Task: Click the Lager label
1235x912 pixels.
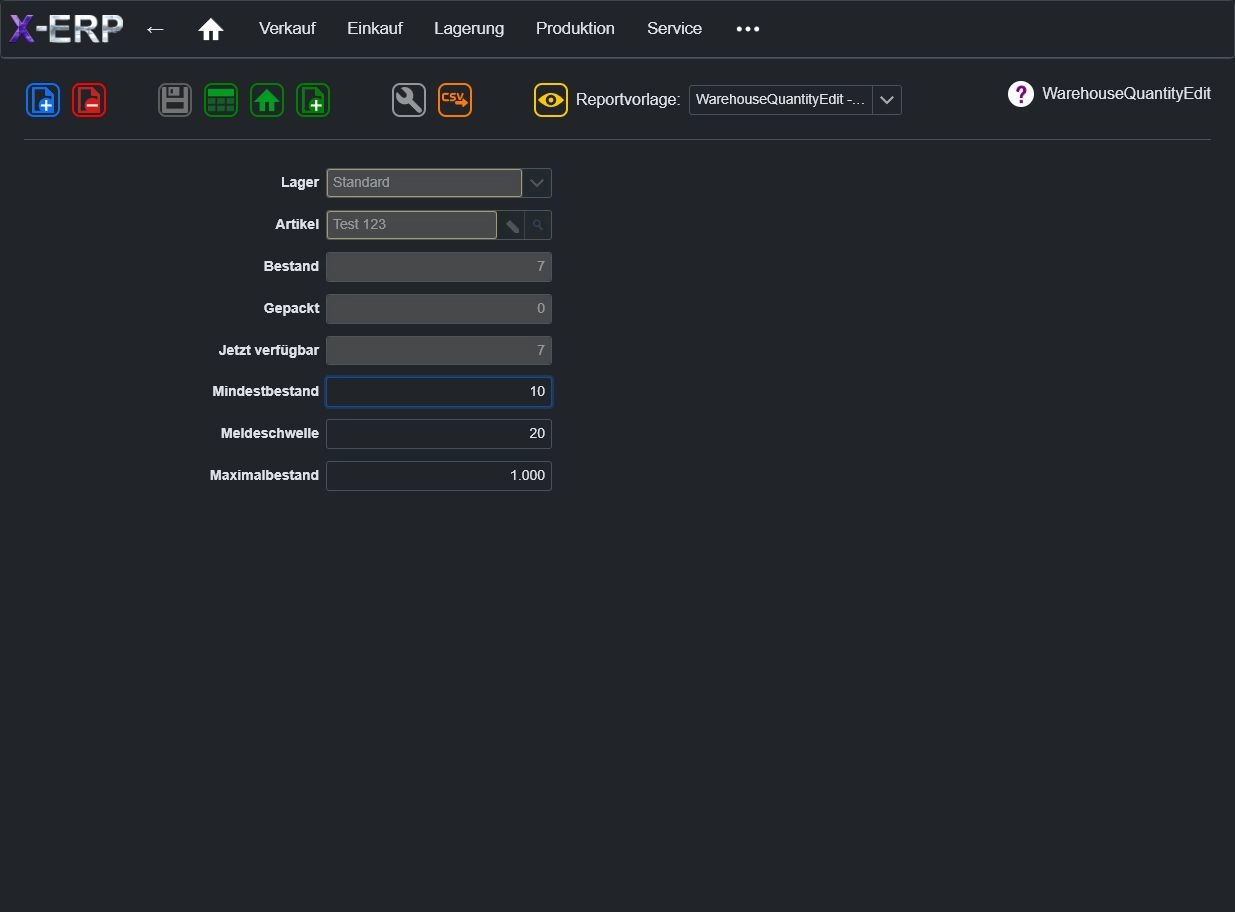Action: [x=300, y=183]
